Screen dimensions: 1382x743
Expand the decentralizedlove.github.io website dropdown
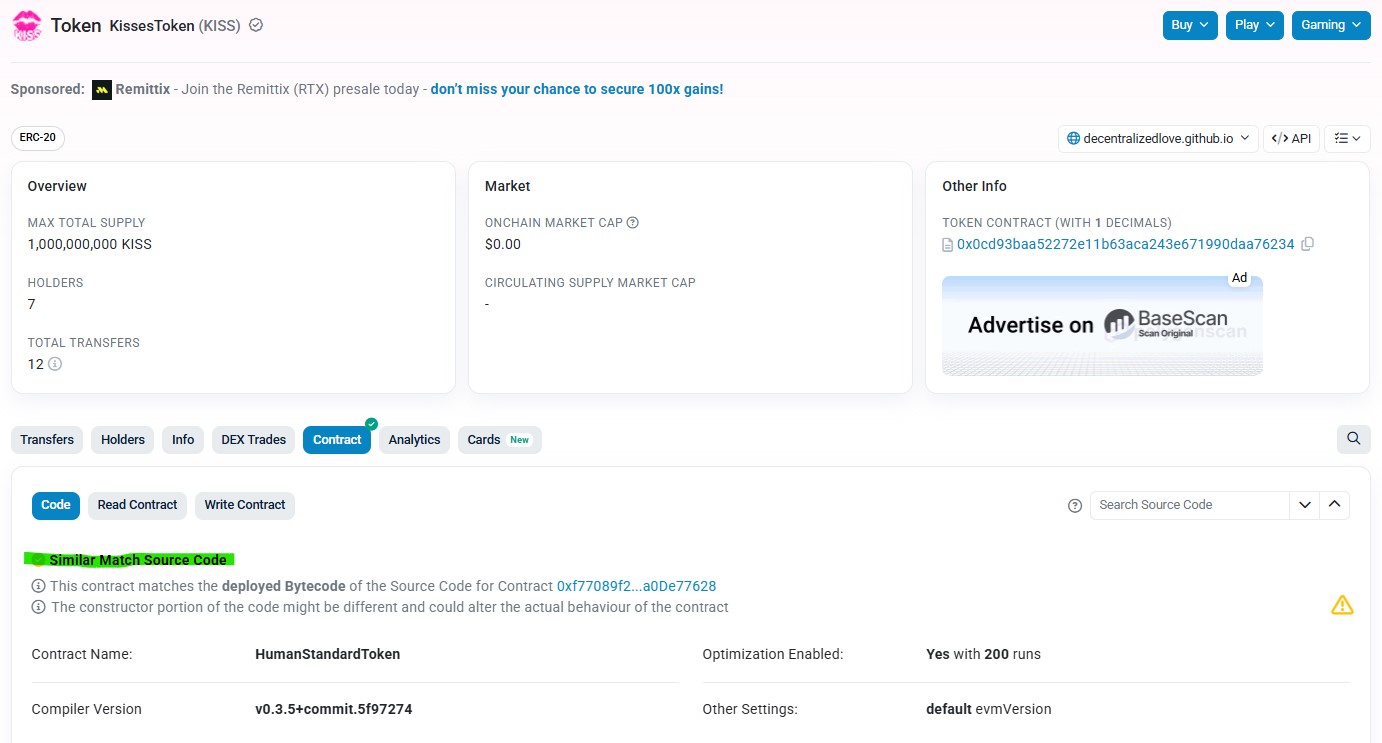pyautogui.click(x=1158, y=139)
